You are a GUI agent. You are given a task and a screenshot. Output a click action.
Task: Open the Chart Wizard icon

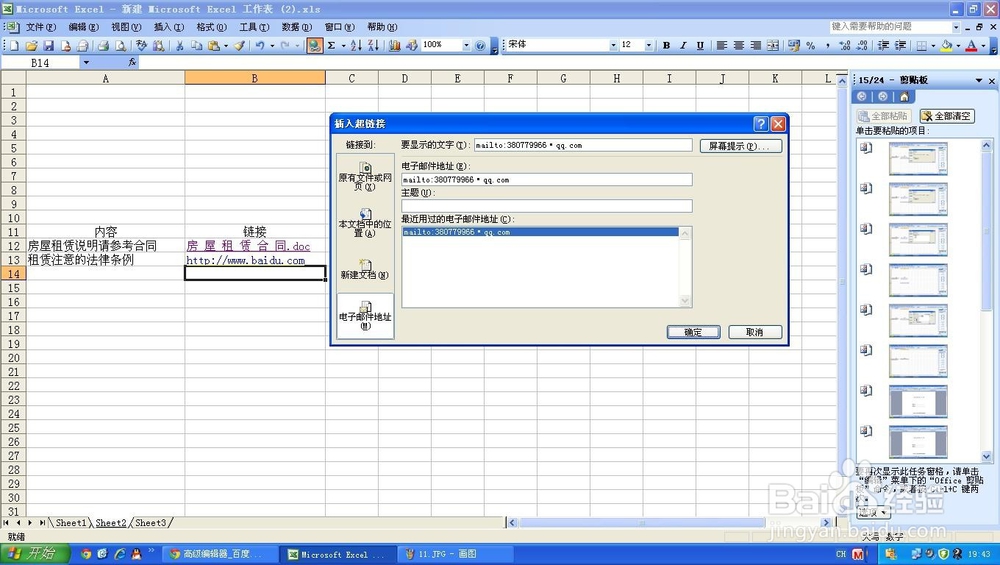395,45
